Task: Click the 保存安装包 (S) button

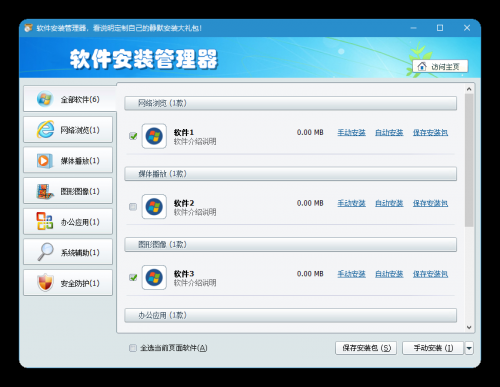Action: (366, 348)
